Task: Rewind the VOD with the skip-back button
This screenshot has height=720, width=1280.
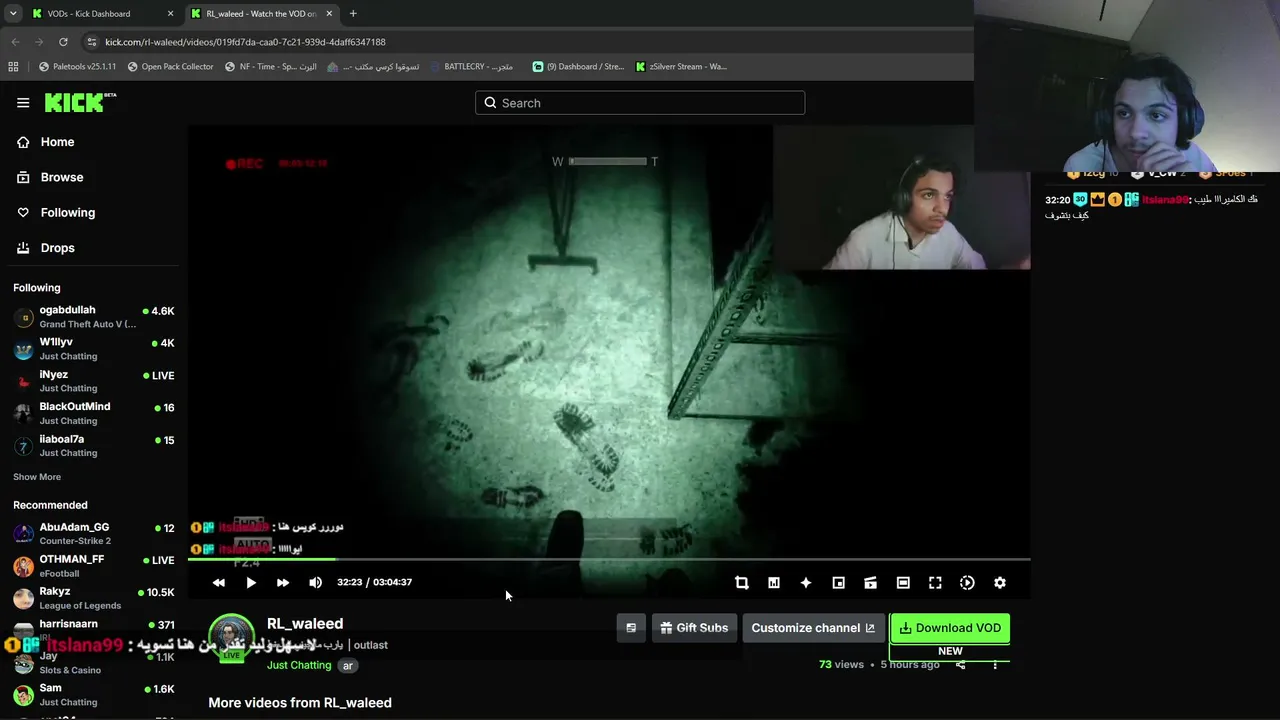Action: [x=219, y=583]
